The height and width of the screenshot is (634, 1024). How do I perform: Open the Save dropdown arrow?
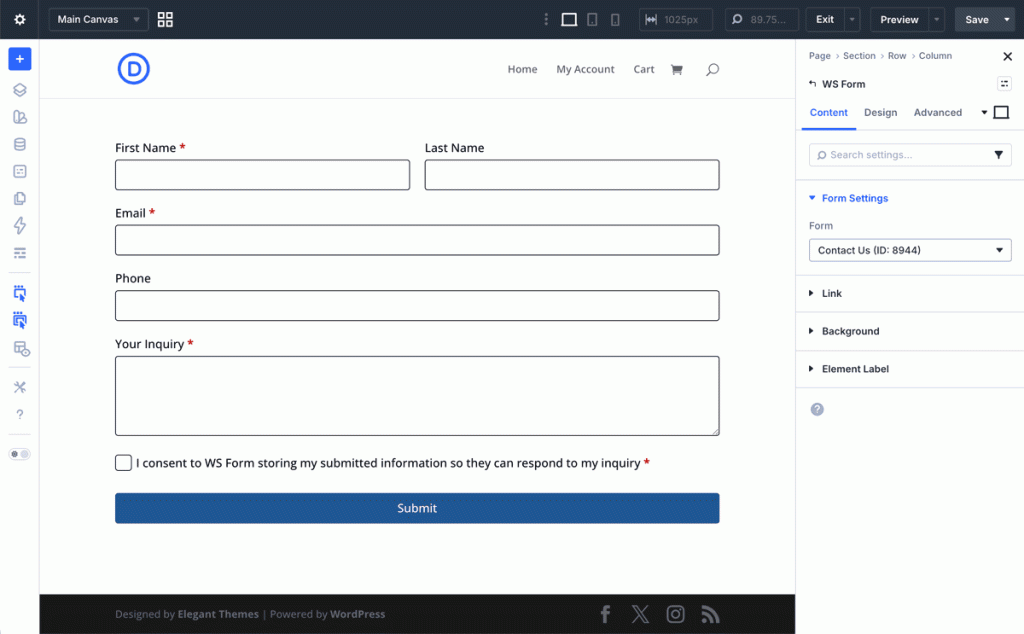[x=1007, y=20]
